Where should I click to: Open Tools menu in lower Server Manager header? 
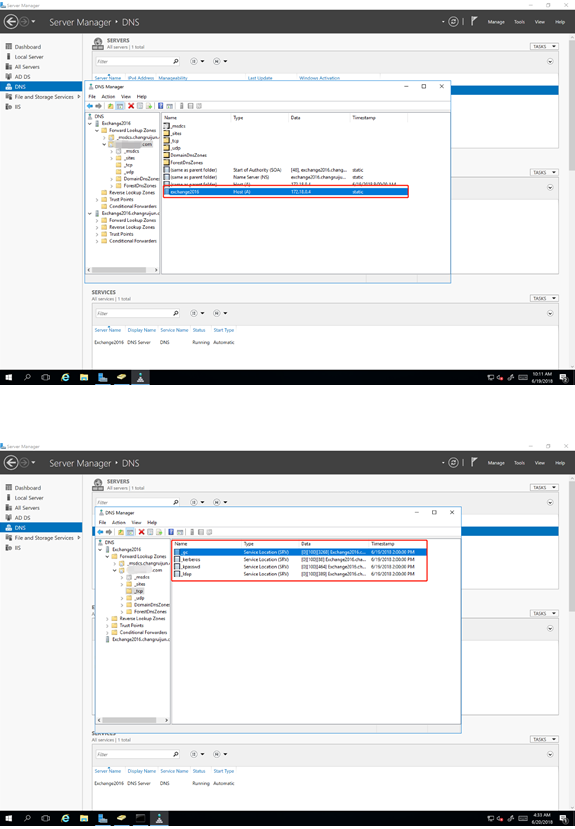click(x=520, y=463)
